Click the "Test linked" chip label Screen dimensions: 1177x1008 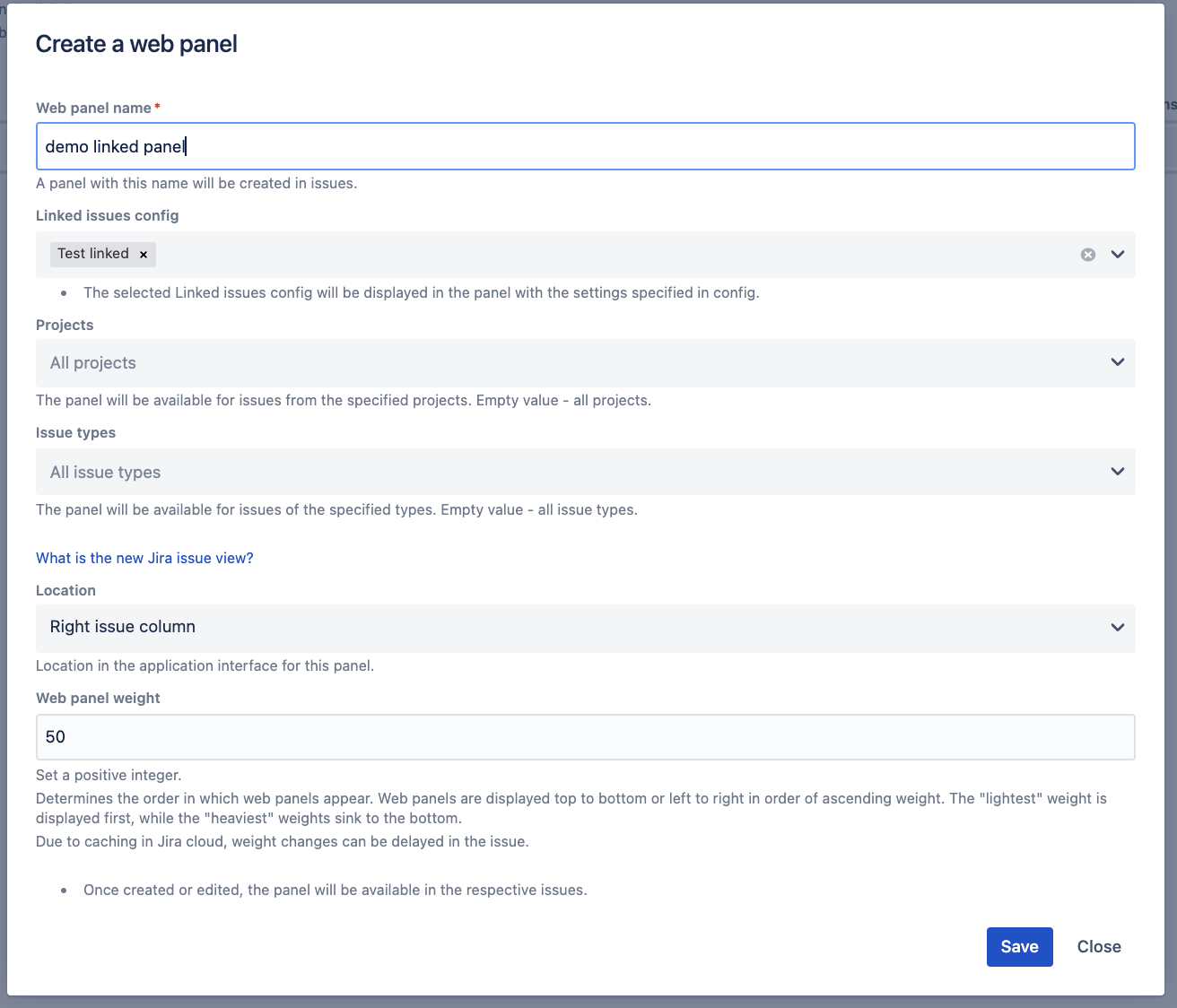(x=93, y=254)
